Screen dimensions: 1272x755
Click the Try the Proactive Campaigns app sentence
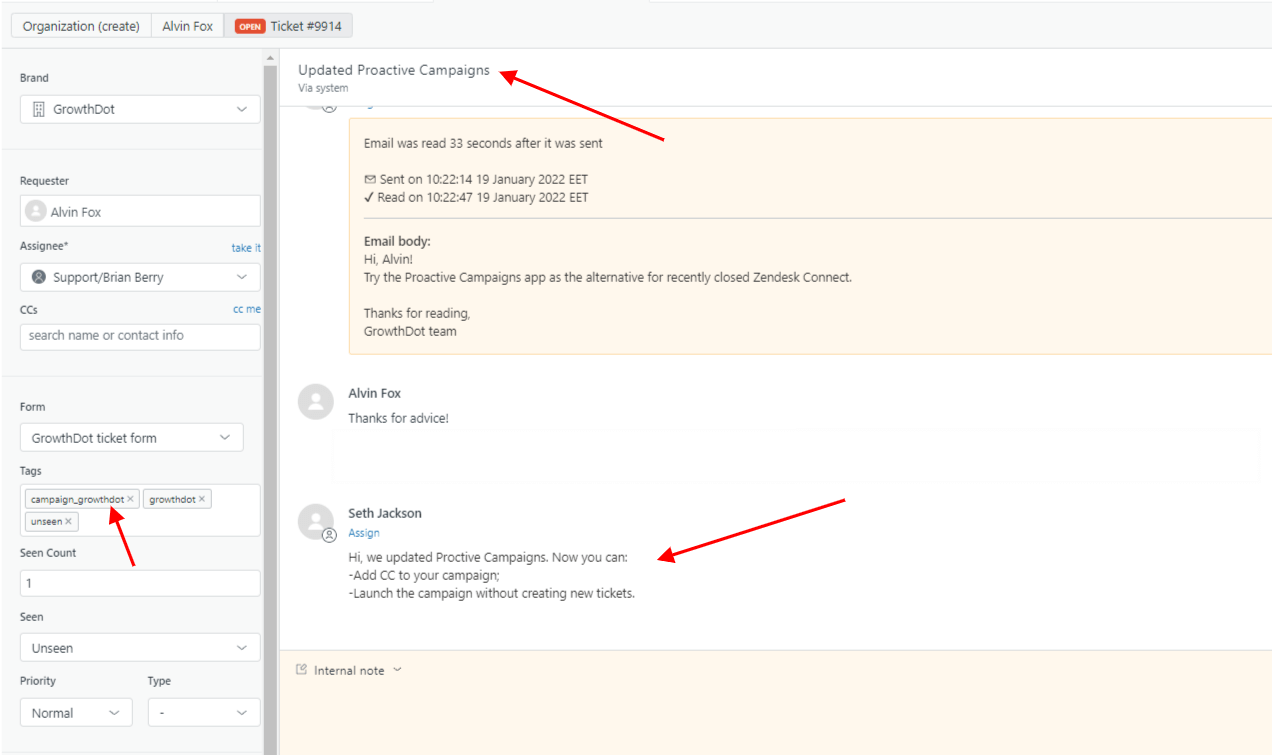(608, 277)
